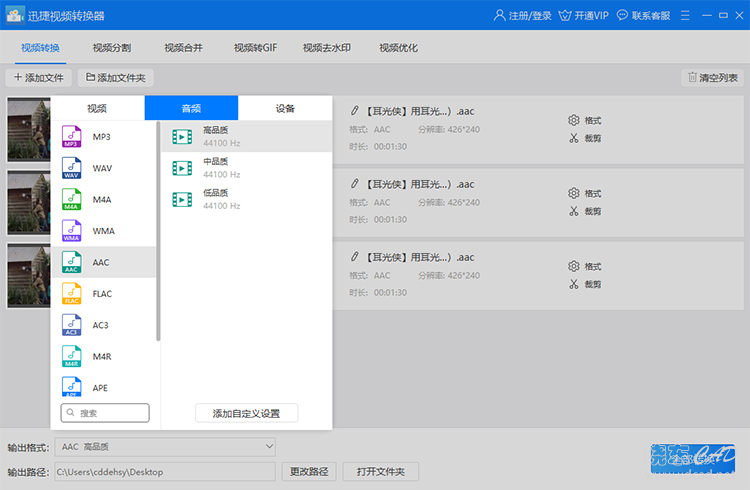Rename the third file with pencil icon
The image size is (750, 490).
(x=354, y=257)
